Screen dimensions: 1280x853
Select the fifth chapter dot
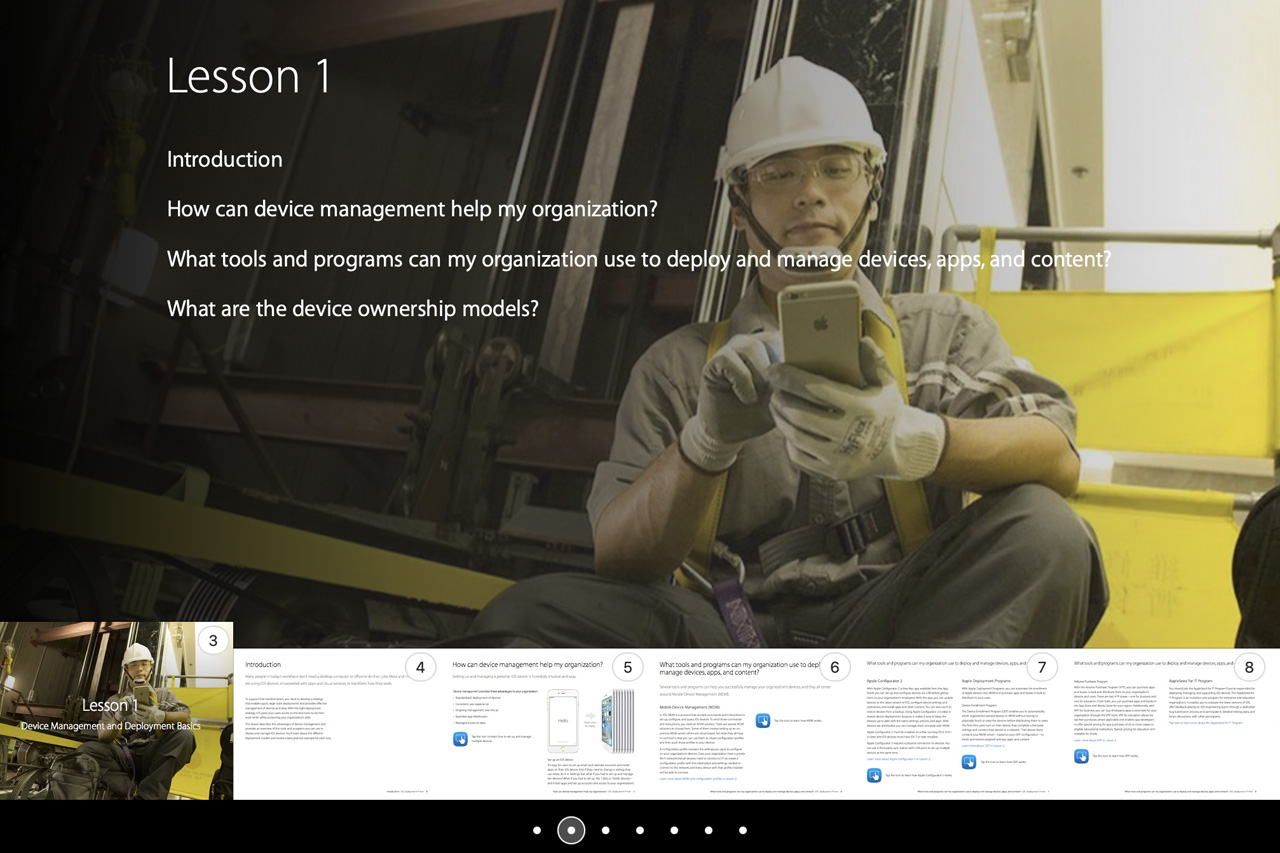click(674, 830)
